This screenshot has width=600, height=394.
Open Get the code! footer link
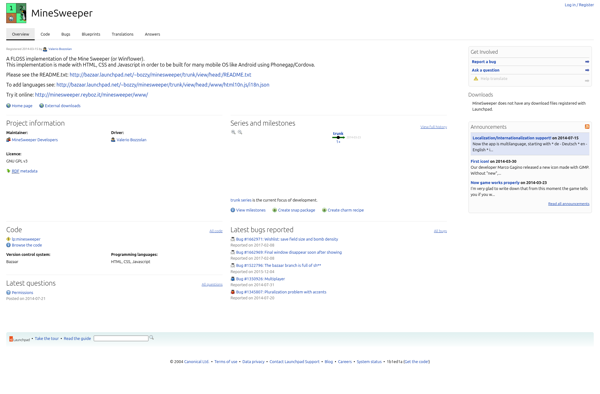[x=416, y=361]
